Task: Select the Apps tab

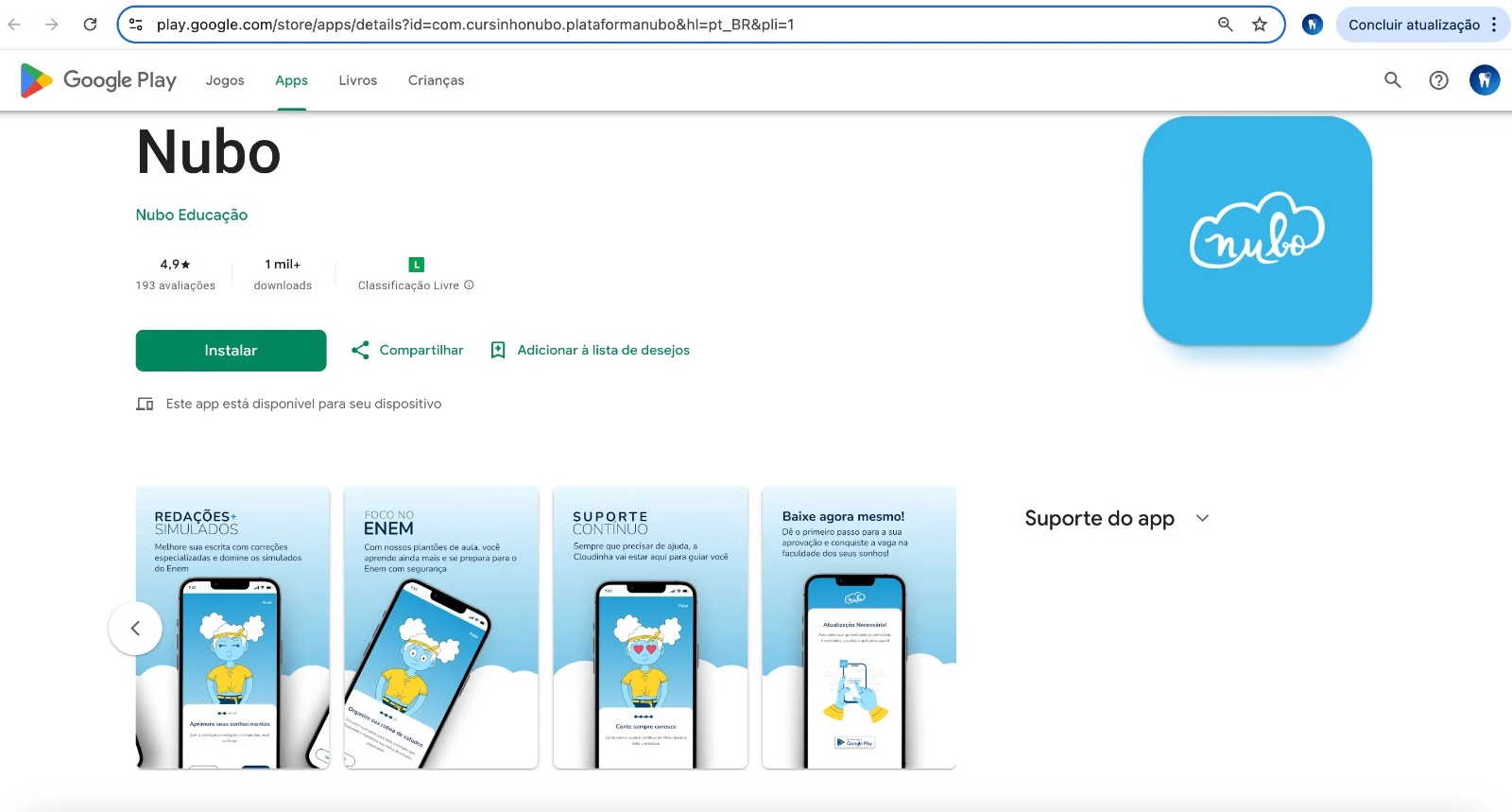Action: (x=291, y=80)
